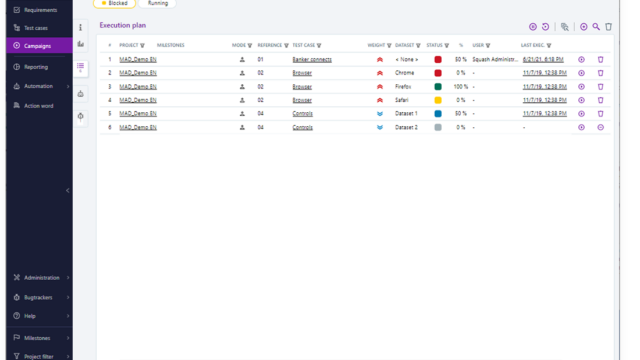Open the automated suites robot icon
Image resolution: width=640 pixels, height=360 pixels.
coord(80,94)
